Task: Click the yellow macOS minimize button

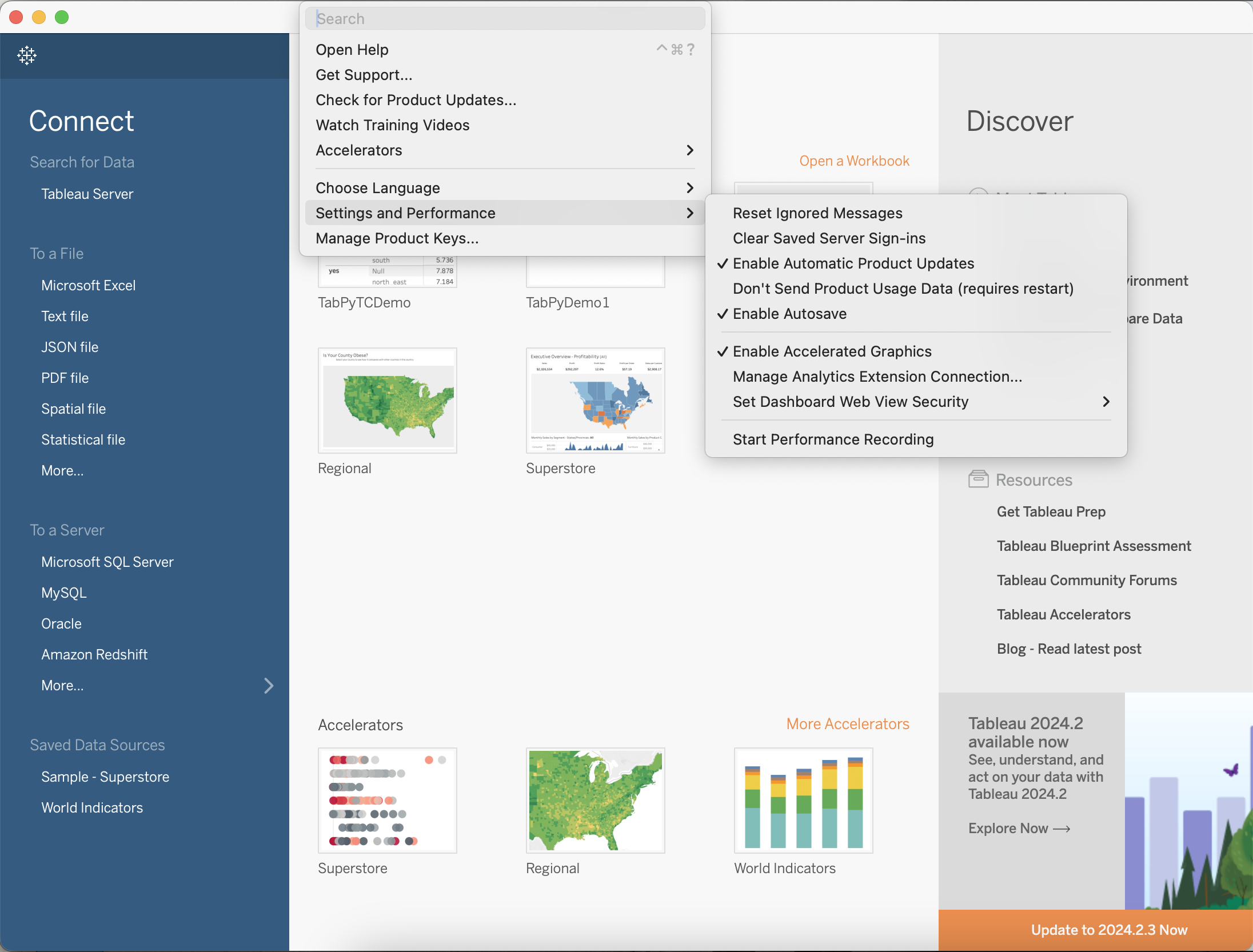Action: pos(39,17)
